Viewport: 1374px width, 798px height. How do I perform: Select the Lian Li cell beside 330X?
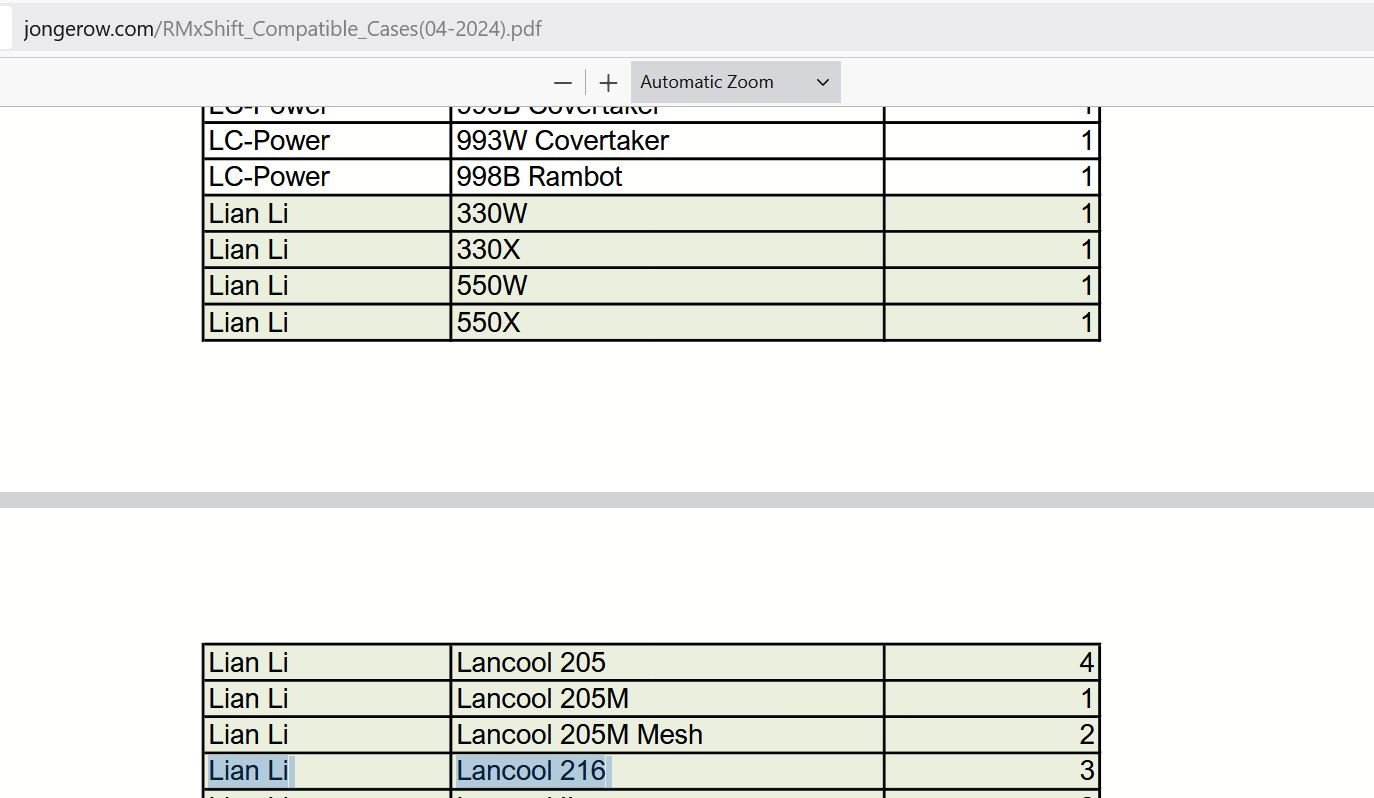327,250
